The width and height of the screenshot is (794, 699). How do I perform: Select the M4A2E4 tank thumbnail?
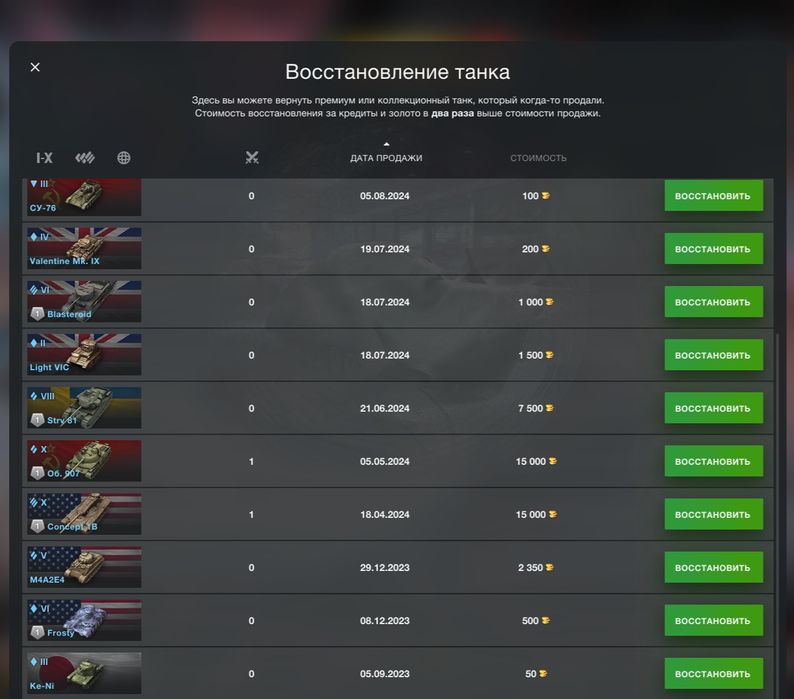point(85,567)
